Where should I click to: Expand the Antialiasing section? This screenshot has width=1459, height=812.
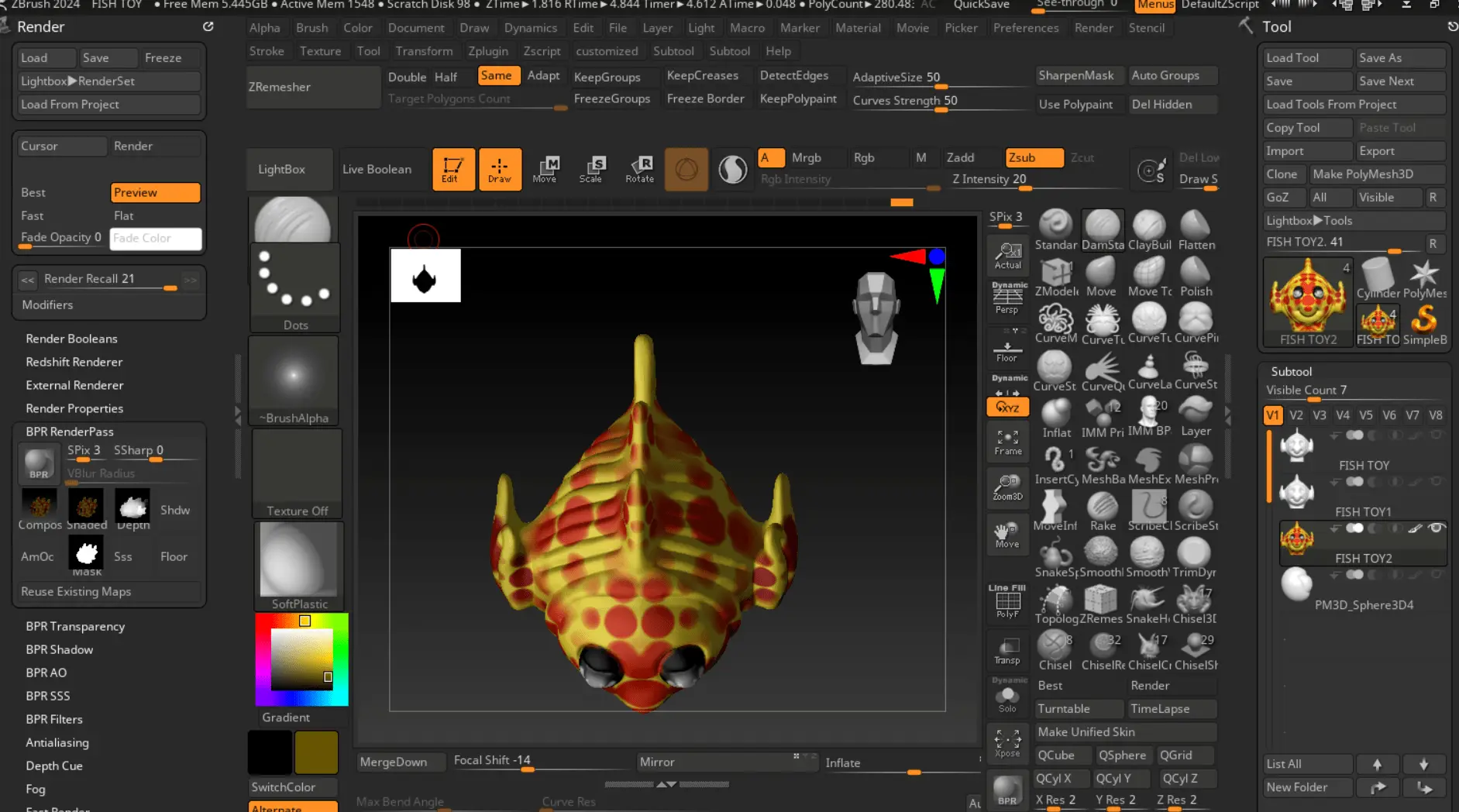tap(57, 742)
